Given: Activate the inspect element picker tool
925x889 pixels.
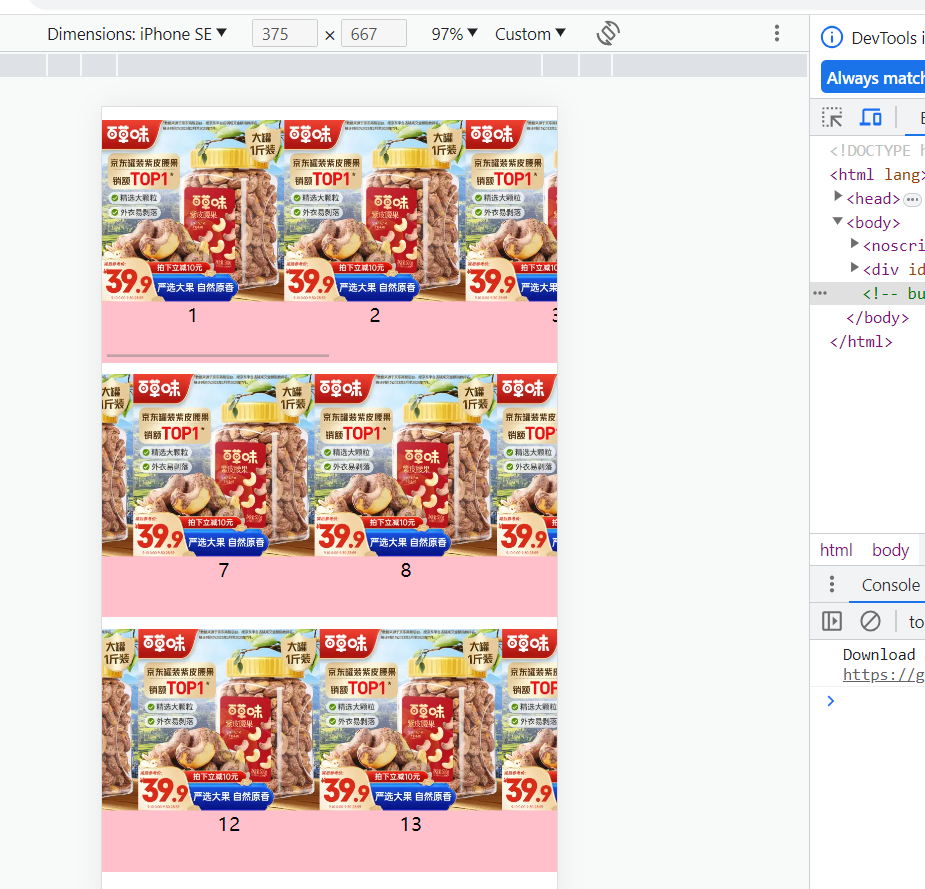Looking at the screenshot, I should (x=832, y=117).
